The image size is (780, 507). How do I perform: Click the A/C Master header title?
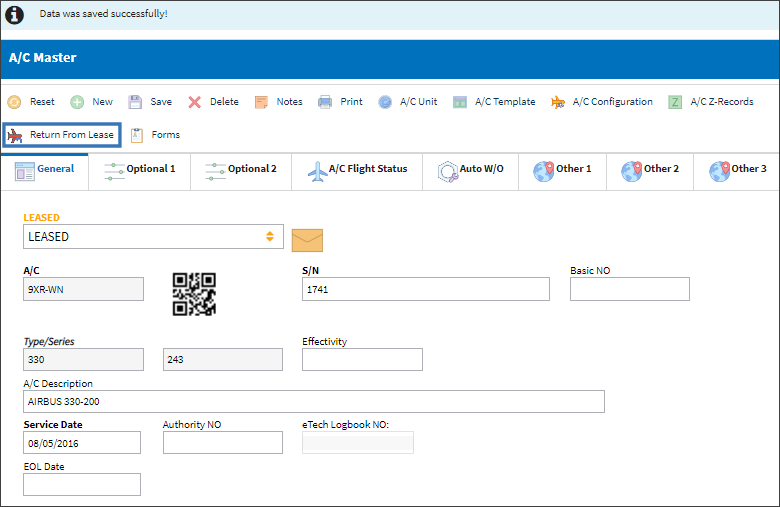point(43,58)
